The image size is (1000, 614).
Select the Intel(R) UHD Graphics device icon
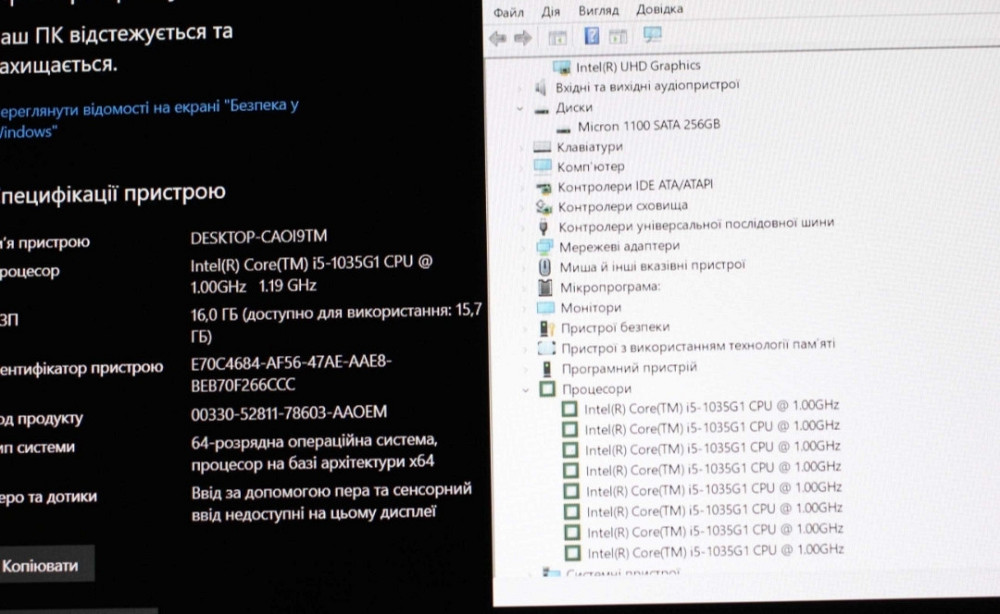(x=565, y=67)
